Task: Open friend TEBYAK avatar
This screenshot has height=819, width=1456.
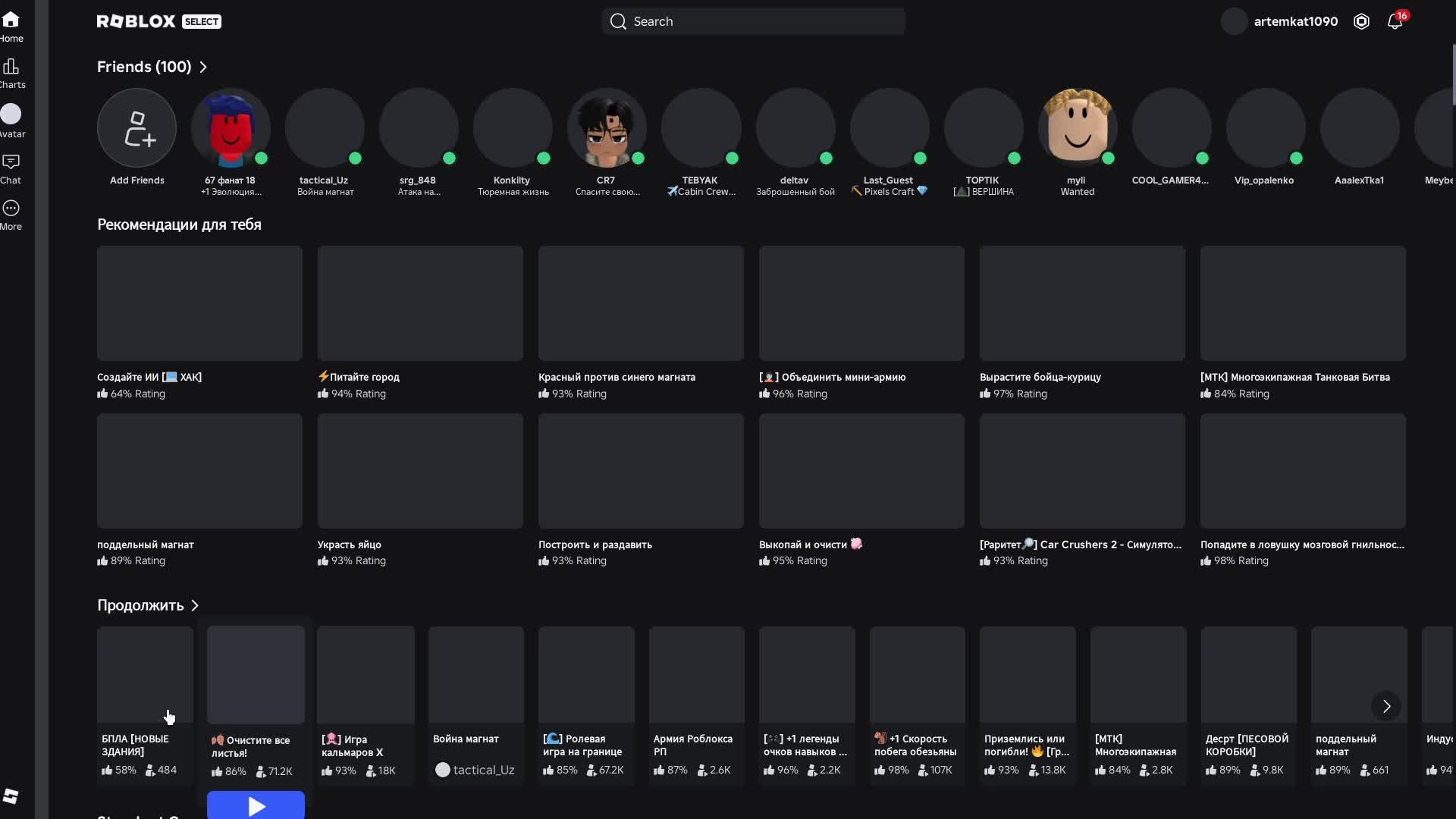Action: coord(701,128)
